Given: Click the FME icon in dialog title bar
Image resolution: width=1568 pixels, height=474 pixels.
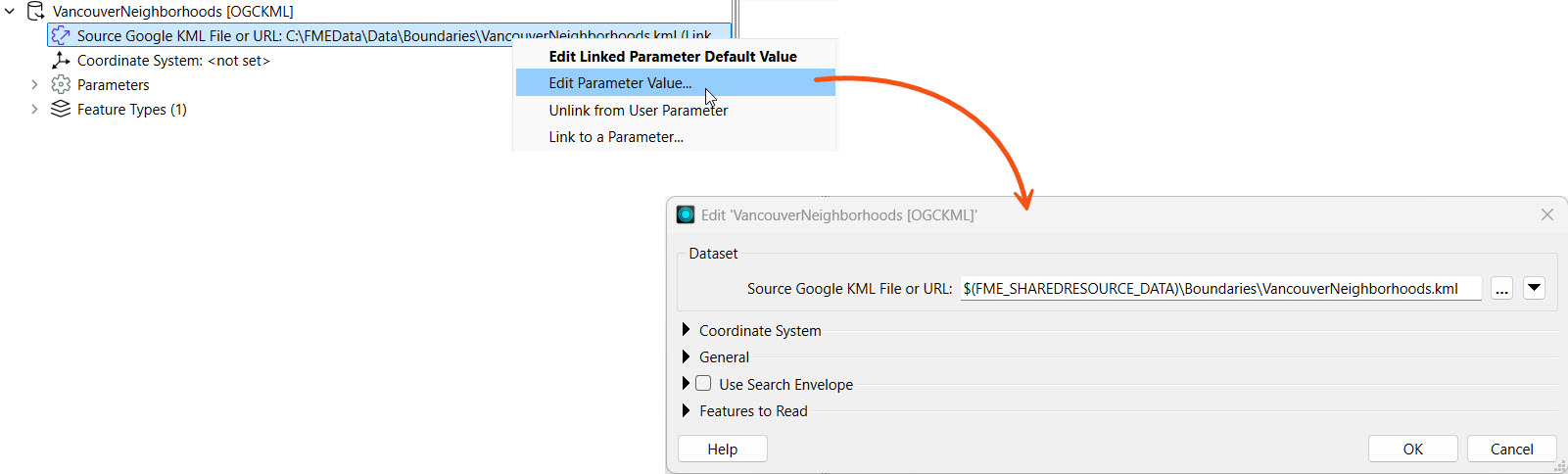Looking at the screenshot, I should coord(686,214).
